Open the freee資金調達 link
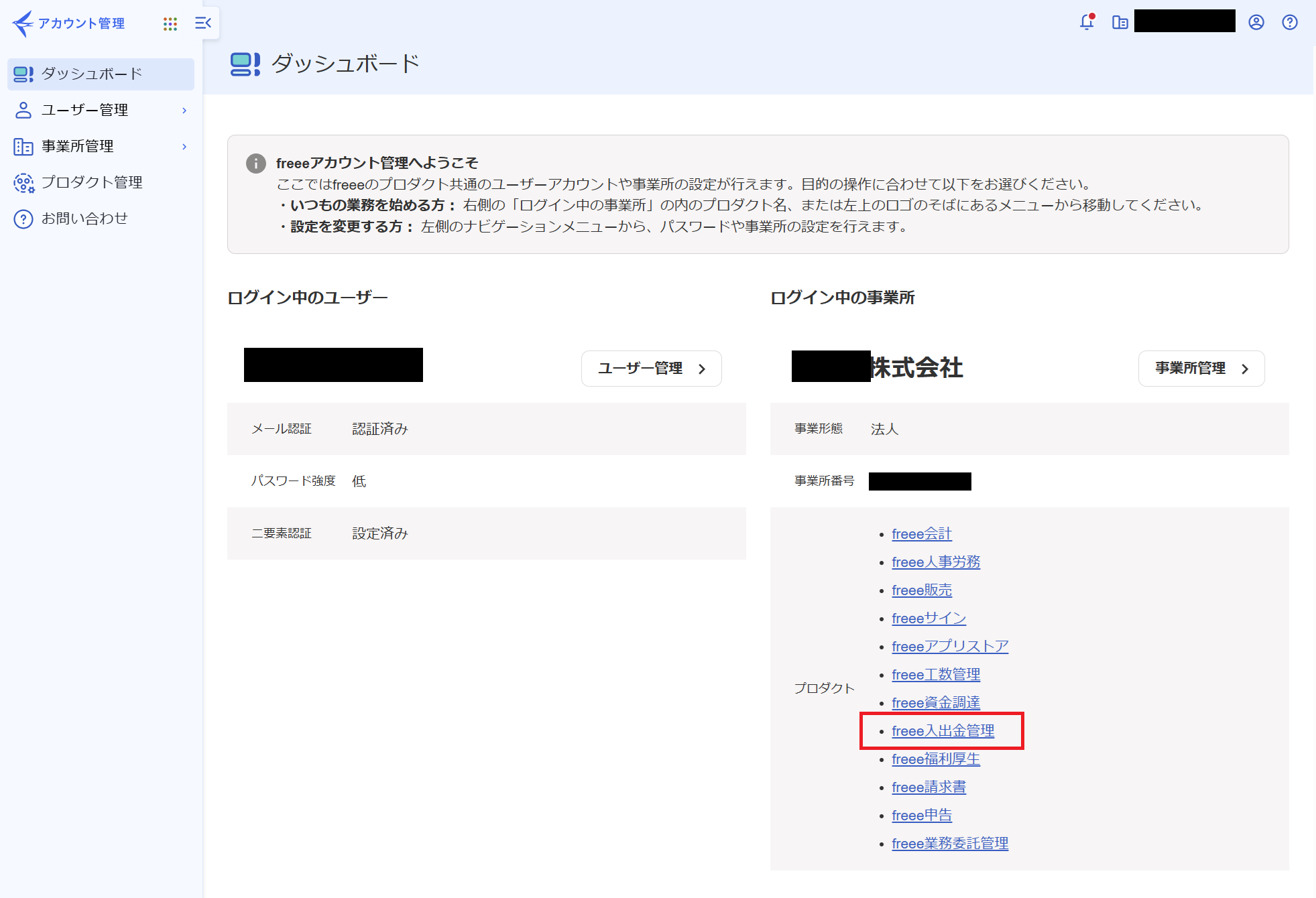1316x898 pixels. click(x=936, y=703)
